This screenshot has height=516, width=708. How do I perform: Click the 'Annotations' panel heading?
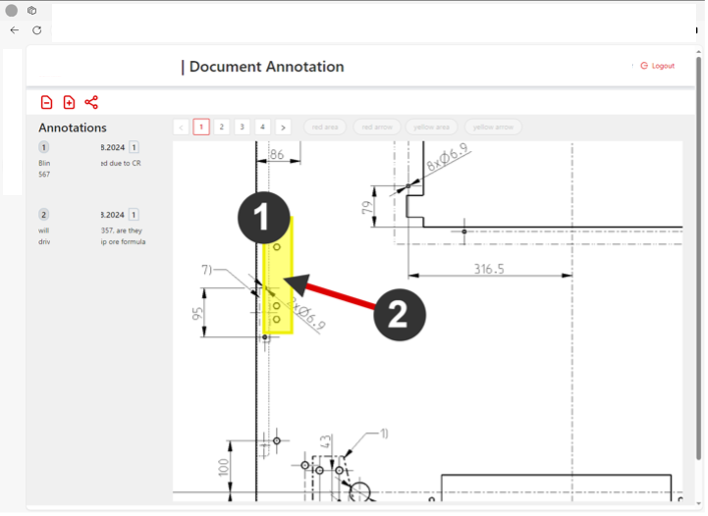point(72,128)
